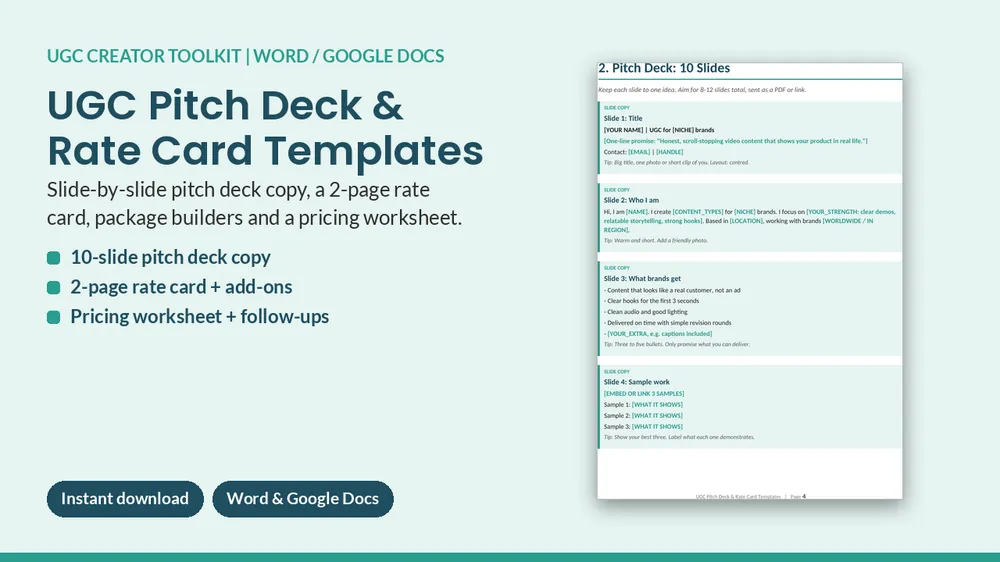The width and height of the screenshot is (1000, 562).
Task: Click the 'Tip: Big title, one photo' note
Action: pos(676,163)
